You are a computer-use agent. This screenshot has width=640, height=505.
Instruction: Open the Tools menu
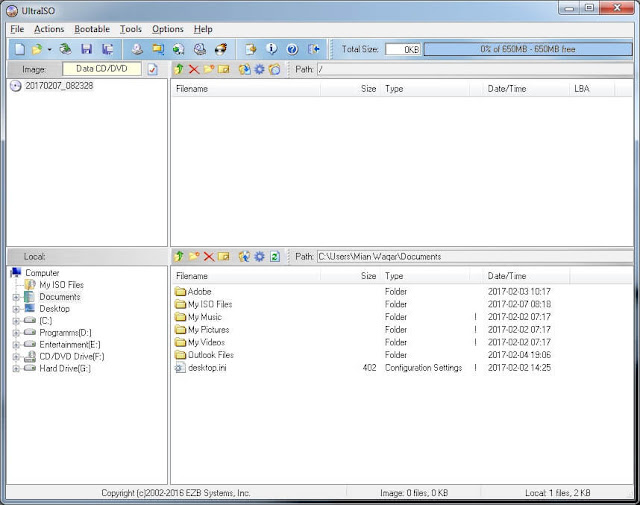tap(131, 29)
